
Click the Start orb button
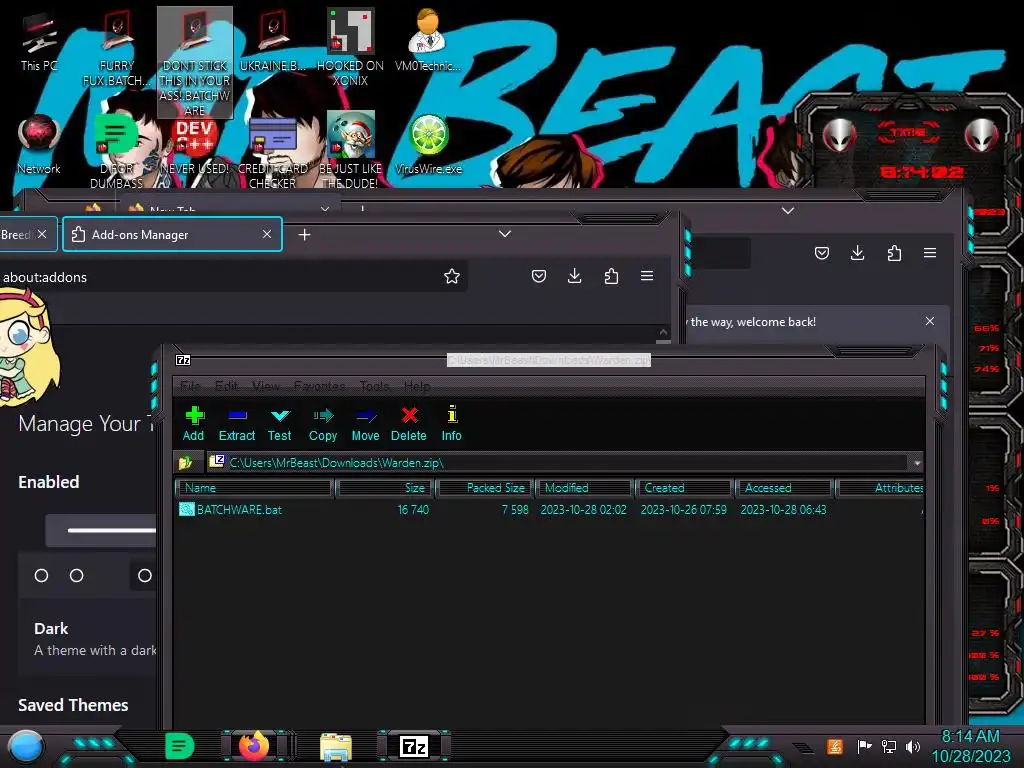[25, 747]
